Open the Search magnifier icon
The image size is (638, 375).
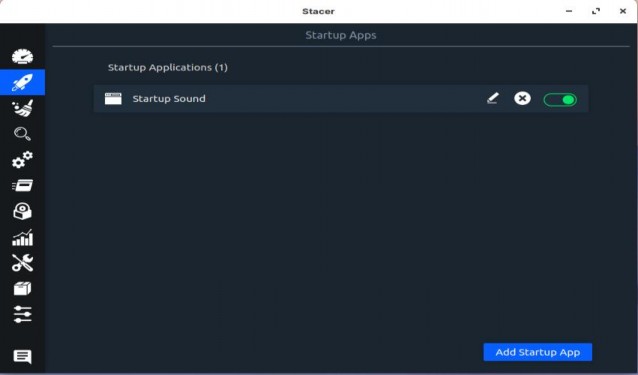pos(22,134)
